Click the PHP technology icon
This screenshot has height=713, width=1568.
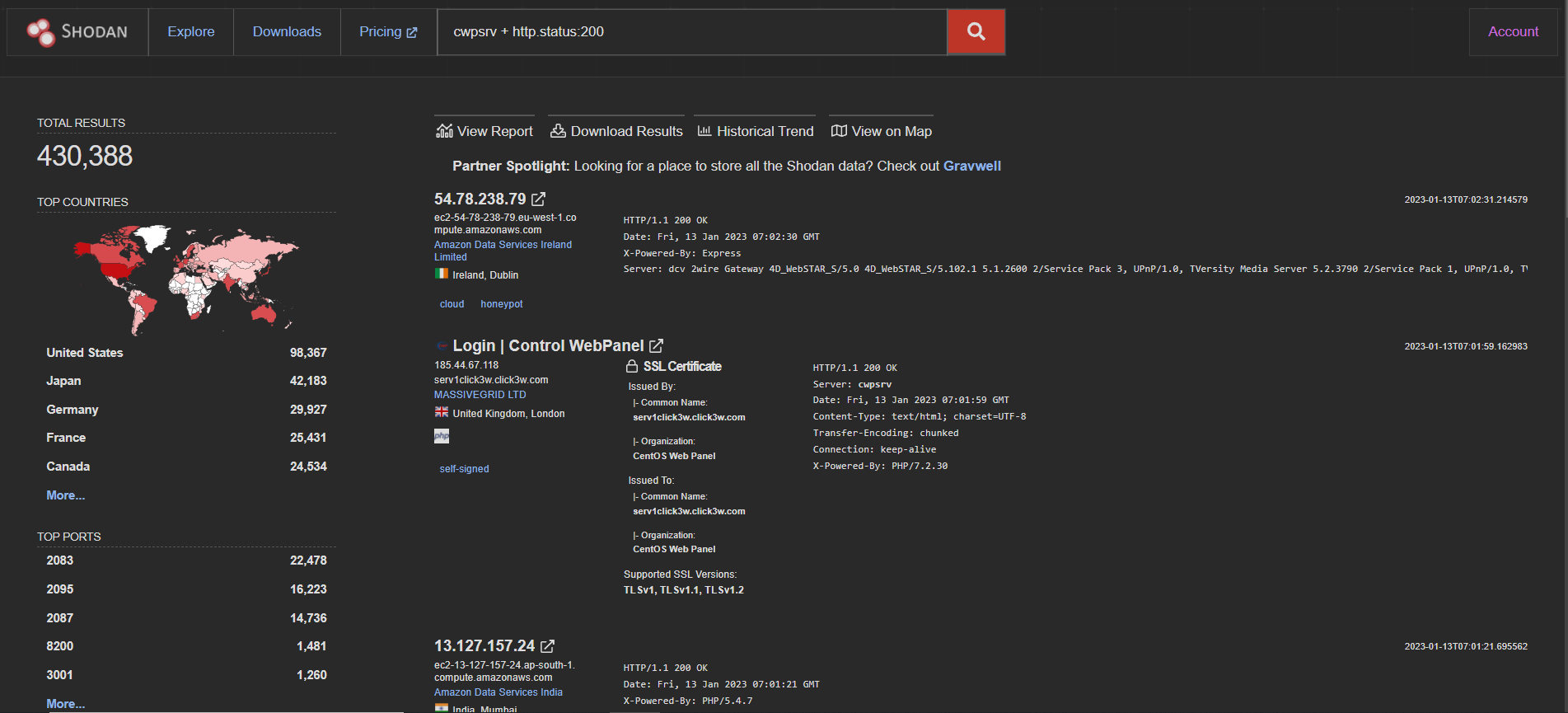[442, 436]
